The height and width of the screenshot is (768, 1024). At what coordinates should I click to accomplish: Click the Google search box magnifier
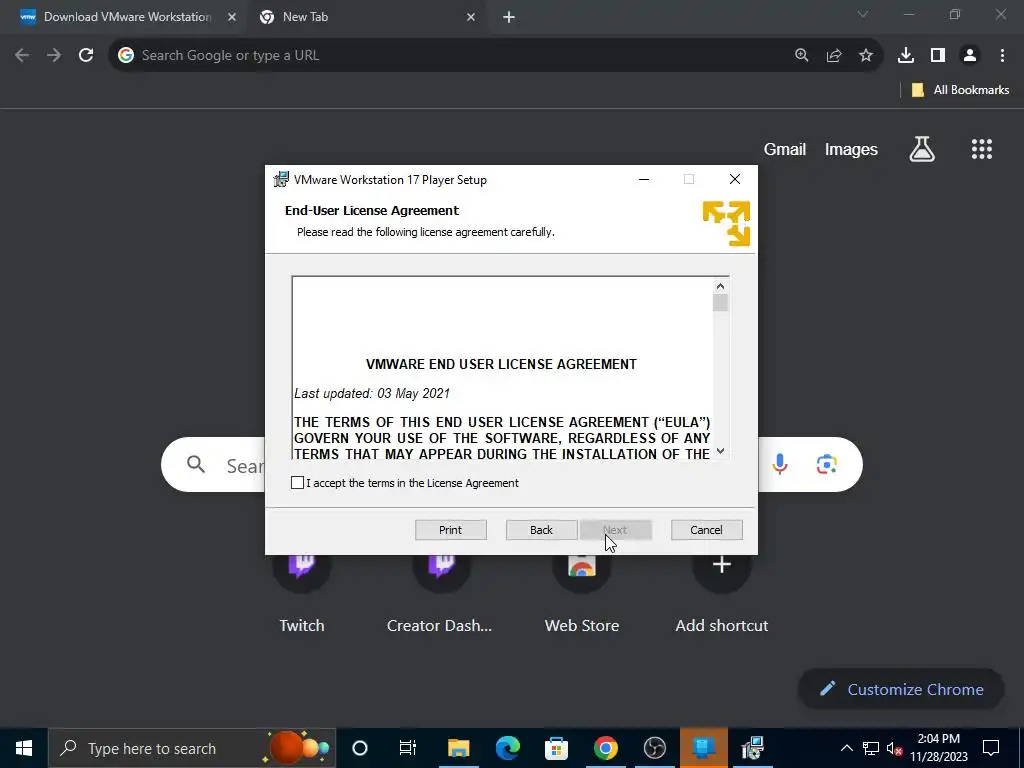(x=196, y=464)
